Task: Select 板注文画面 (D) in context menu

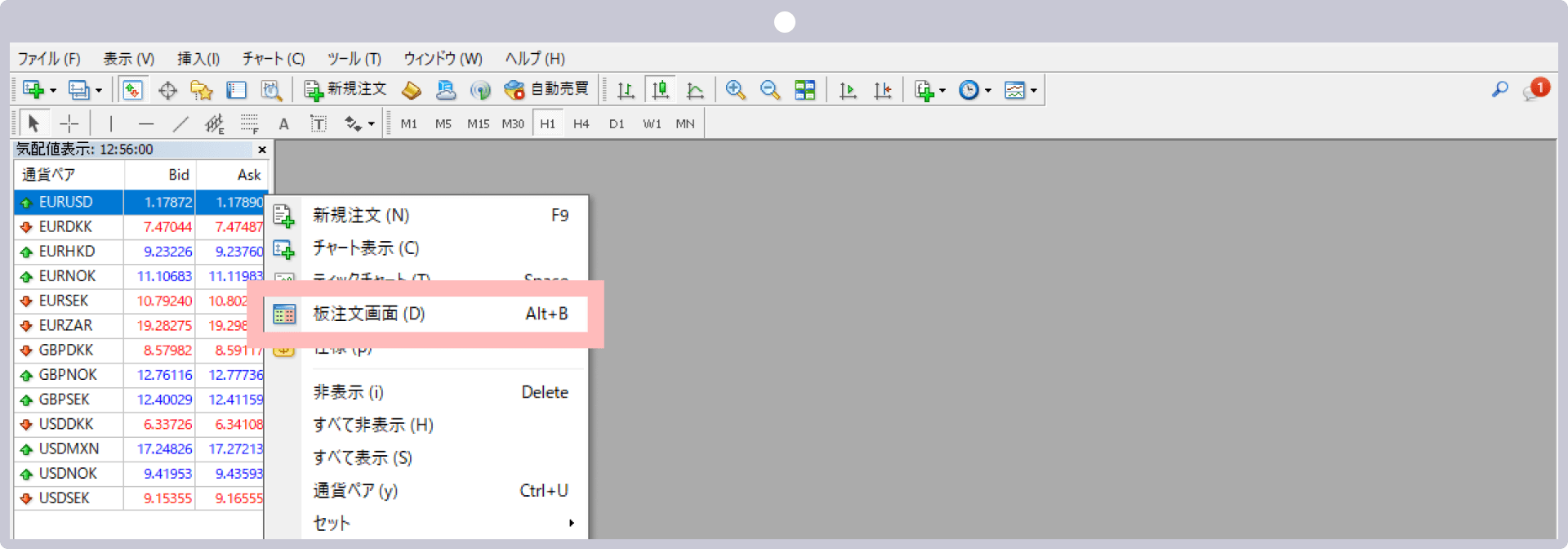Action: (x=368, y=314)
